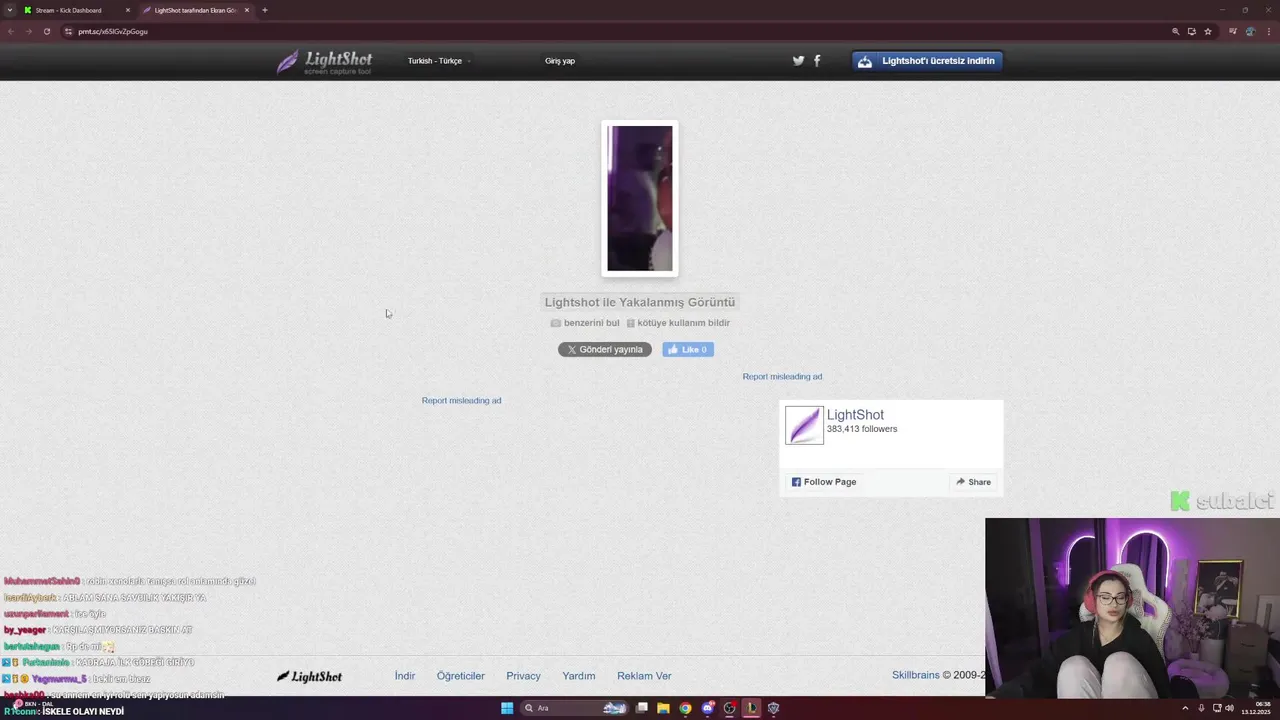This screenshot has height=720, width=1280.
Task: Open the browser profile avatar
Action: tap(1250, 31)
